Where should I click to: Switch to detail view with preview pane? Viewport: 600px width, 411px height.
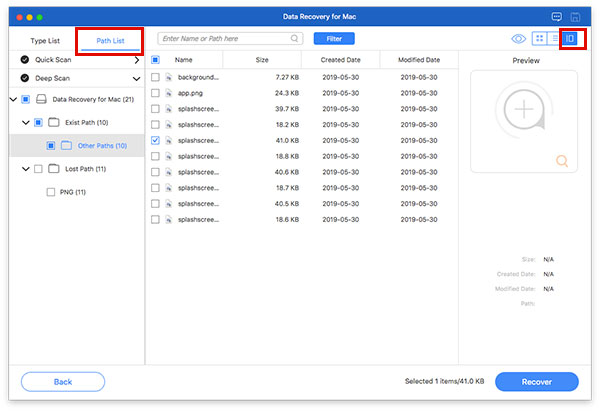coord(569,38)
